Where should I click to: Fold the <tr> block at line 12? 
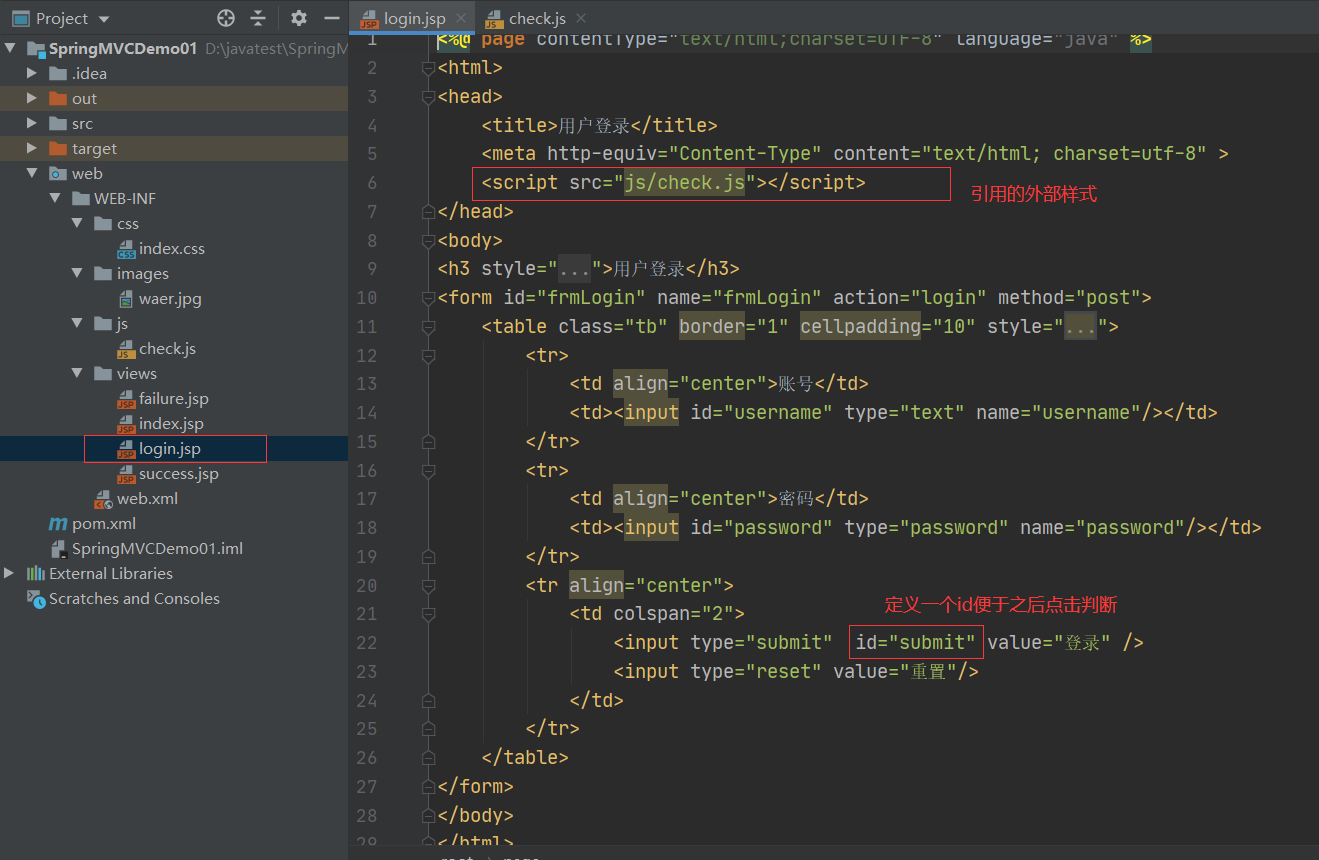coord(429,356)
